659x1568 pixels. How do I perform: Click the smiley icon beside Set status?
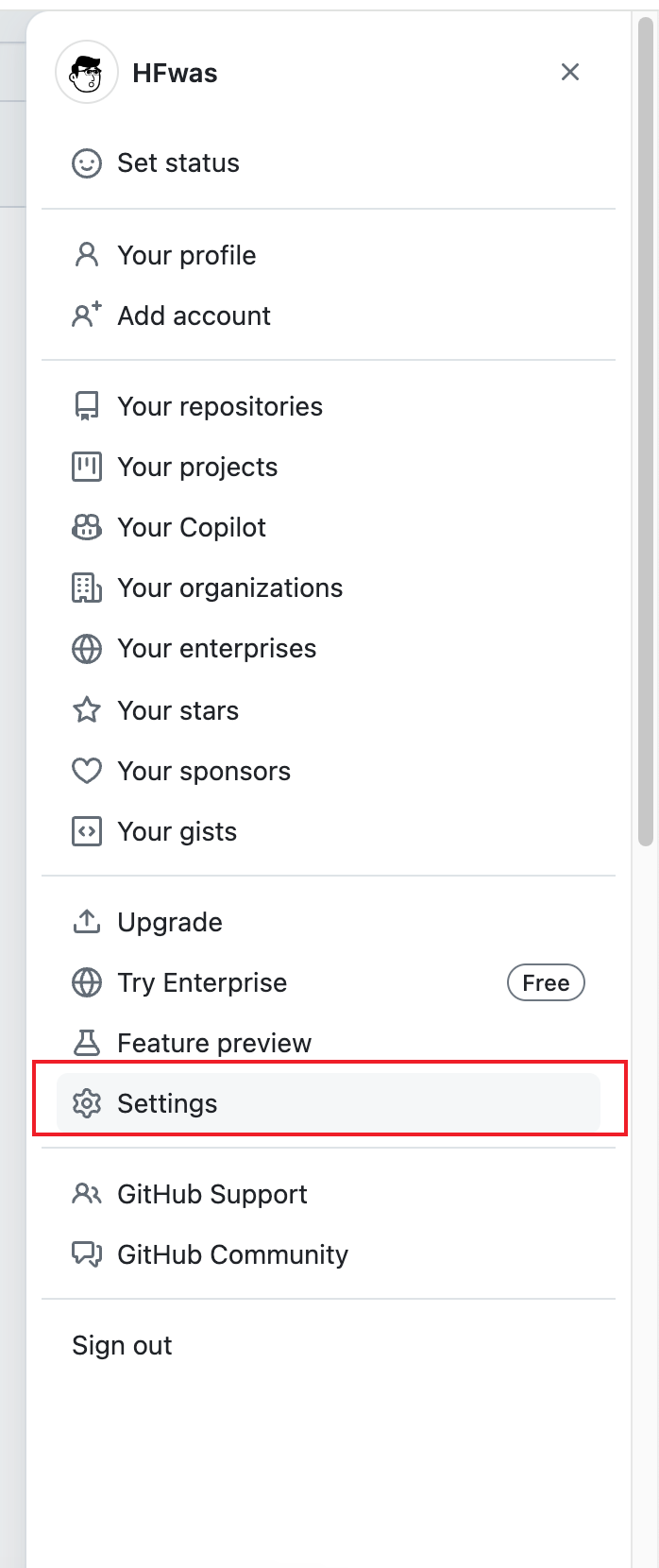(x=87, y=163)
